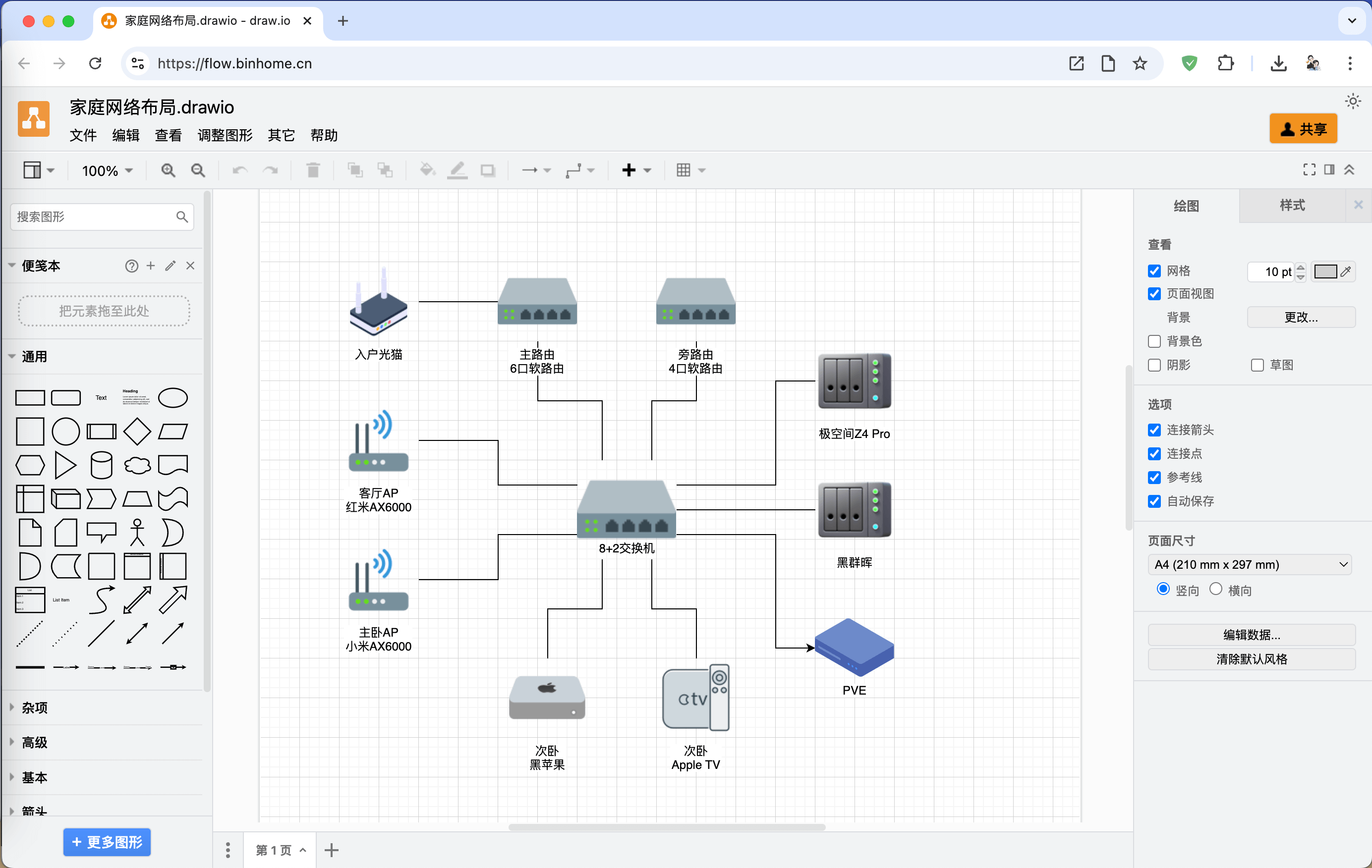Add to scratchpad with plus icon
The width and height of the screenshot is (1372, 868).
pos(150,266)
